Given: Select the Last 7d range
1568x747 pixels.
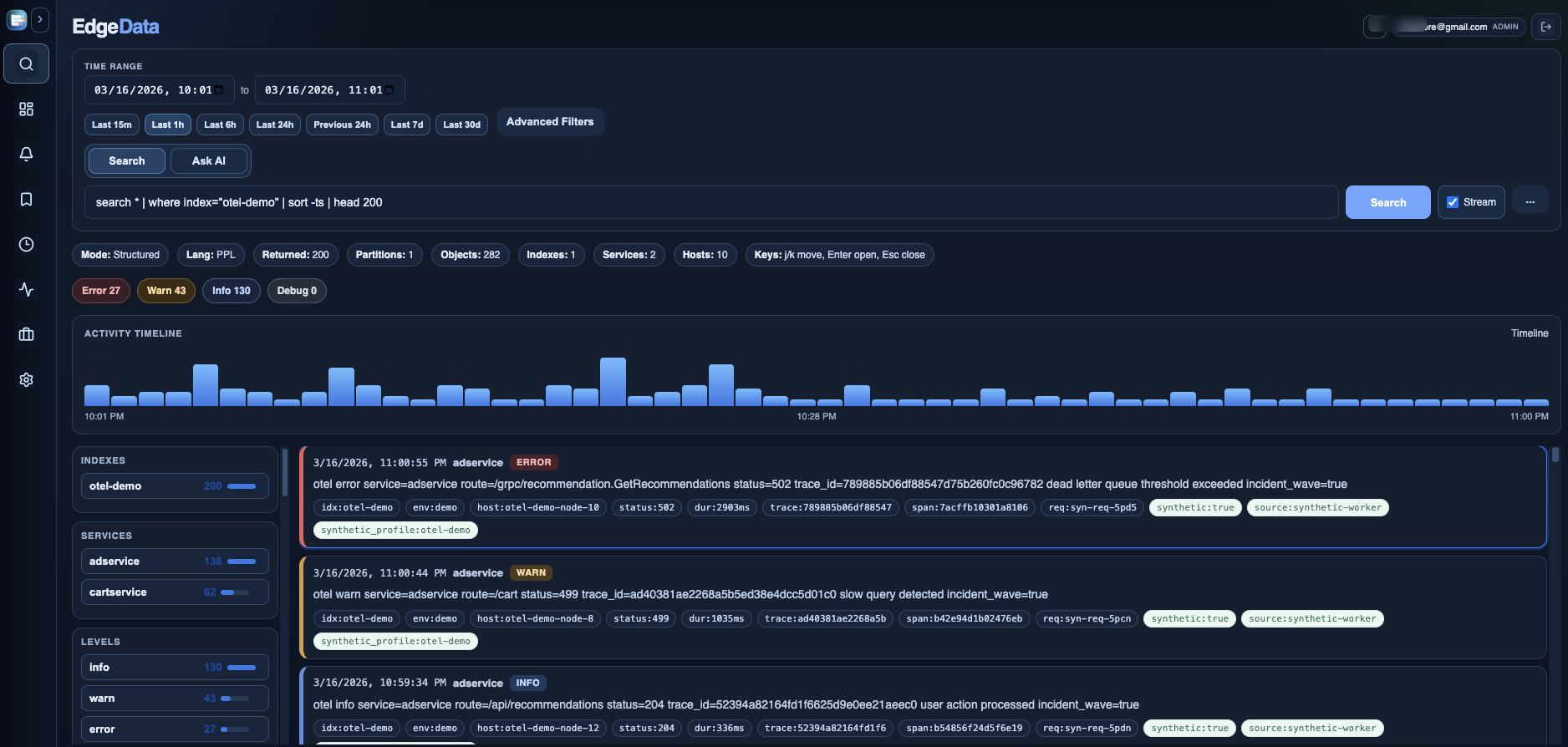Looking at the screenshot, I should pyautogui.click(x=407, y=124).
